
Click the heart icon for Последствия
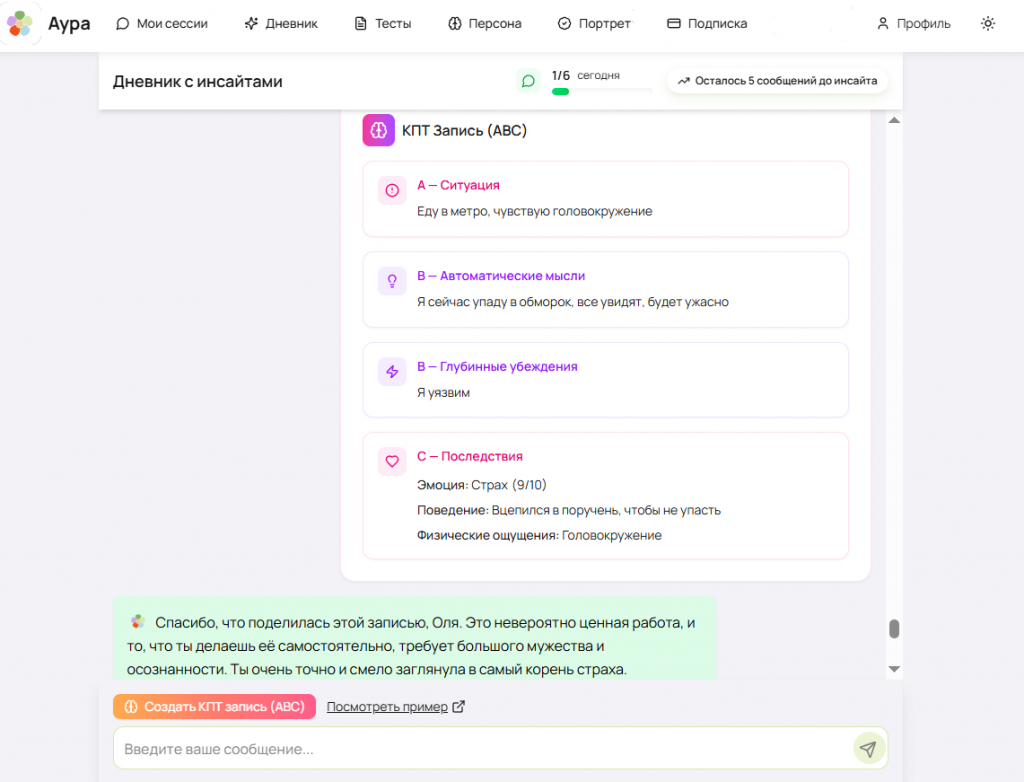tap(392, 462)
